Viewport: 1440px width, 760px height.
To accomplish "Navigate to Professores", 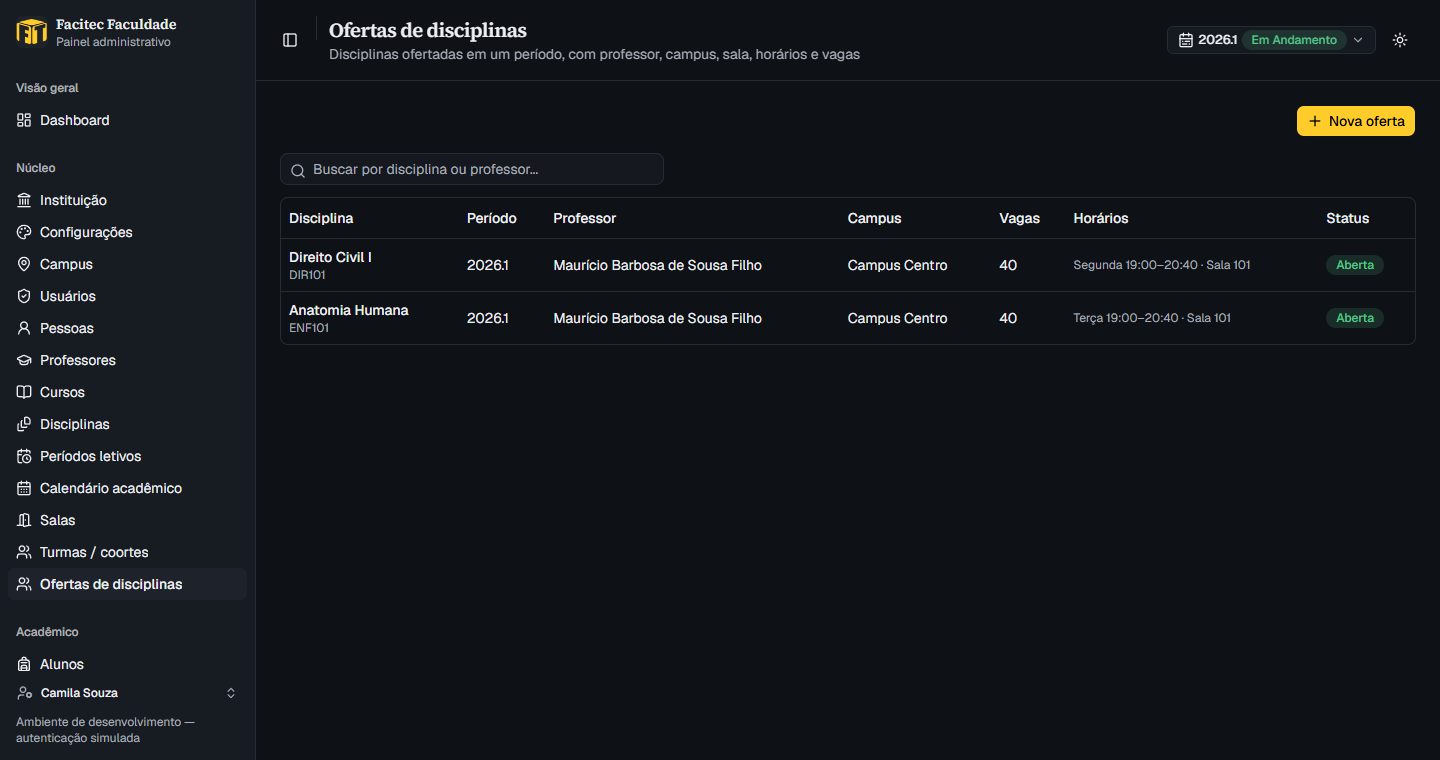I will point(127,360).
